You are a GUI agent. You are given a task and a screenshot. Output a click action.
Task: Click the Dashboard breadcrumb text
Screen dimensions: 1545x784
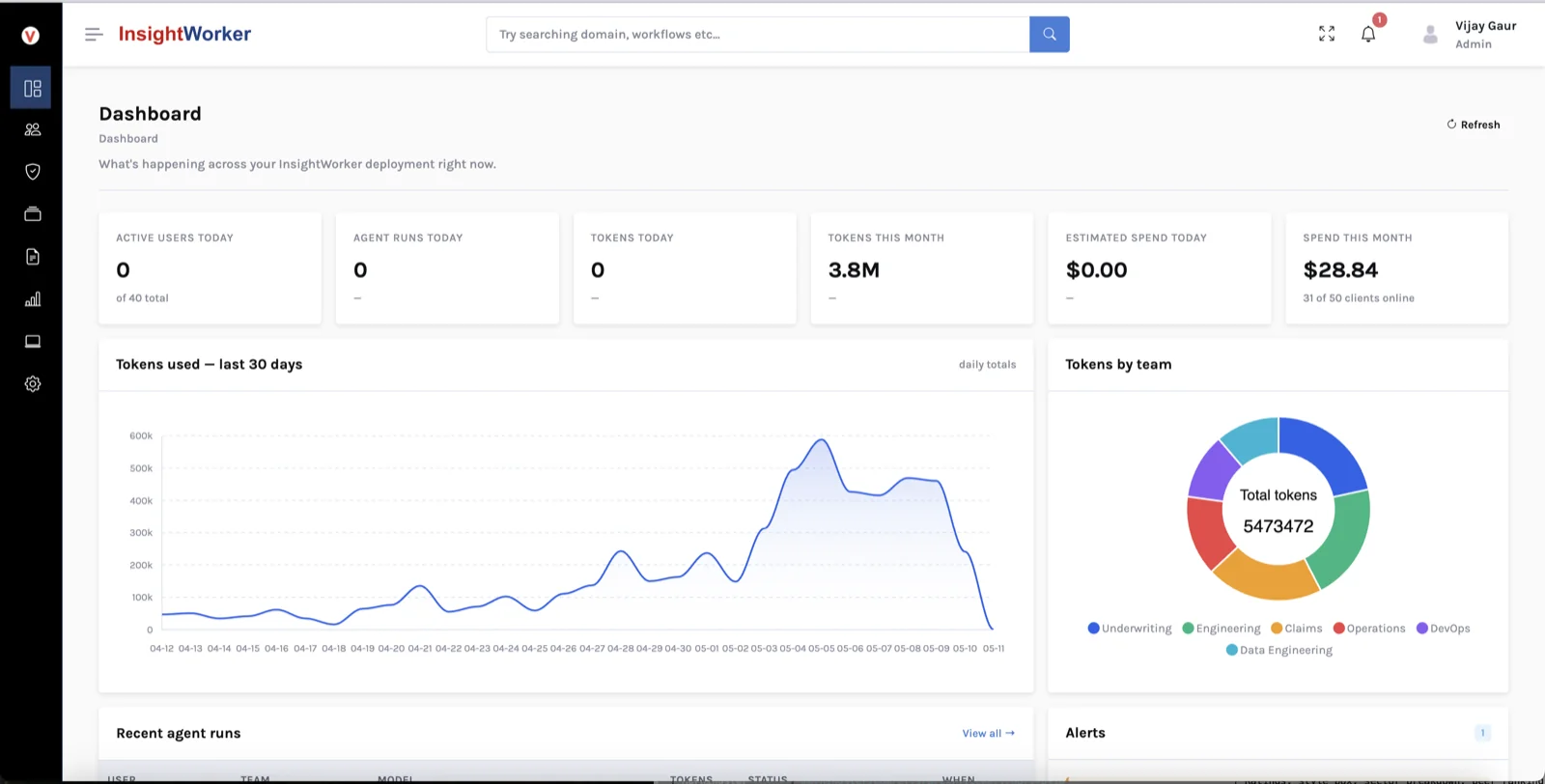click(x=128, y=139)
